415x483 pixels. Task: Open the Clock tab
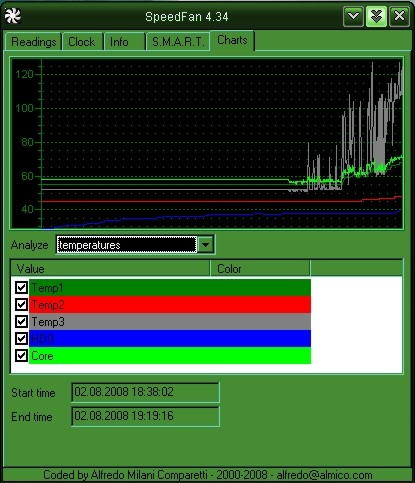click(82, 42)
